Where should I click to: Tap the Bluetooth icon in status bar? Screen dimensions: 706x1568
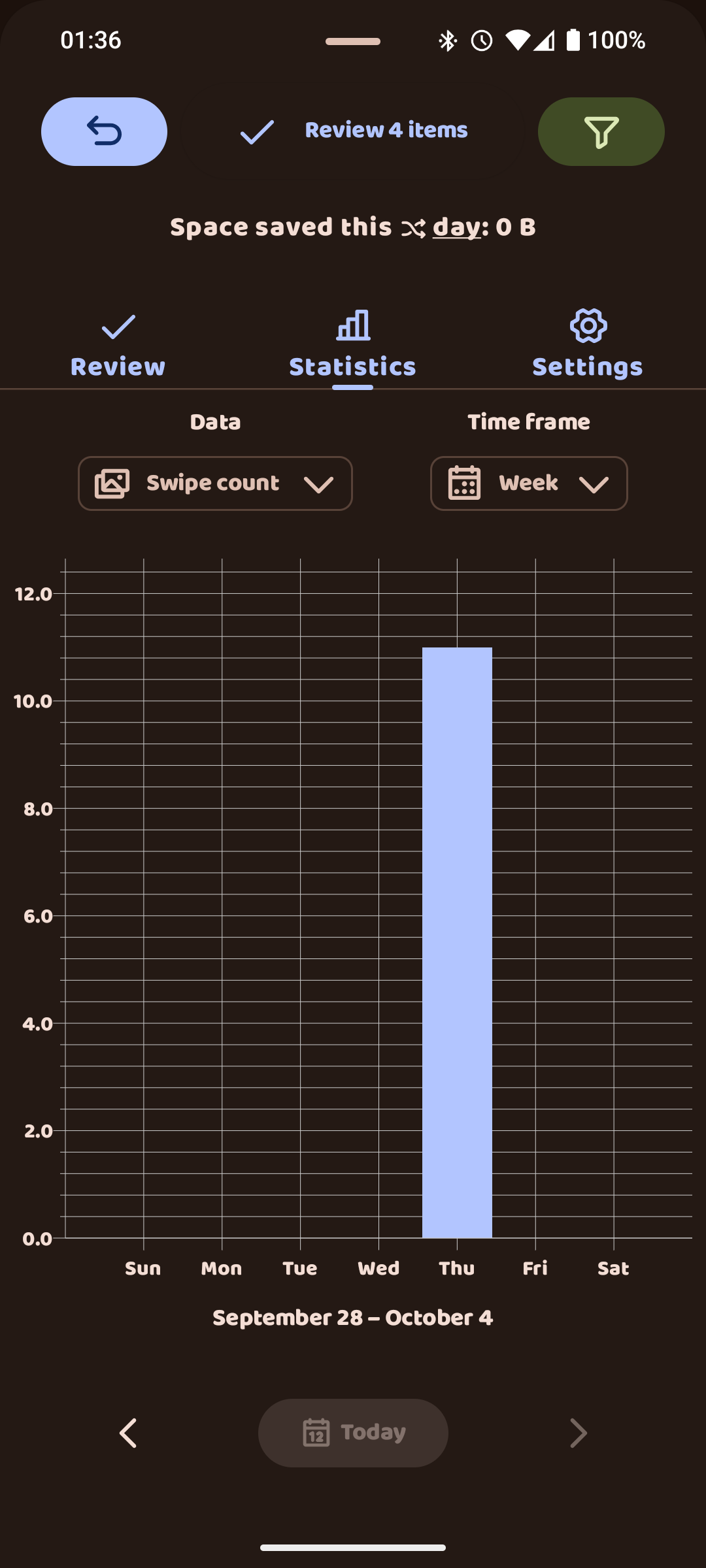pyautogui.click(x=448, y=41)
